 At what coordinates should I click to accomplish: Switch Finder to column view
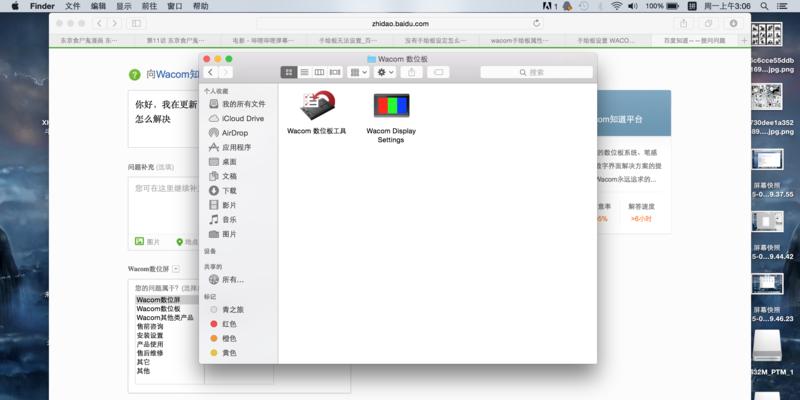pyautogui.click(x=319, y=72)
